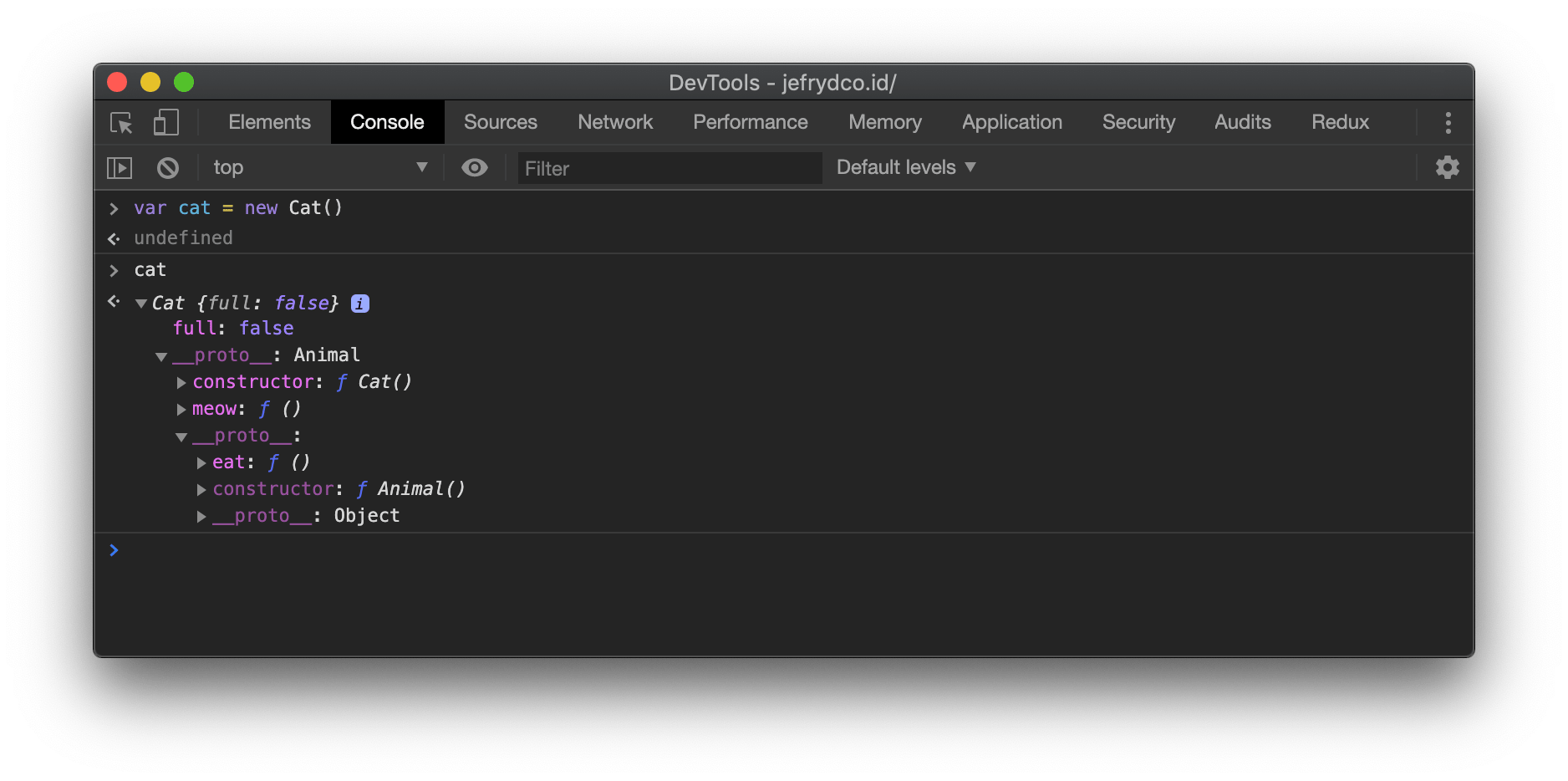Click the yellow minimize window button

pos(150,82)
